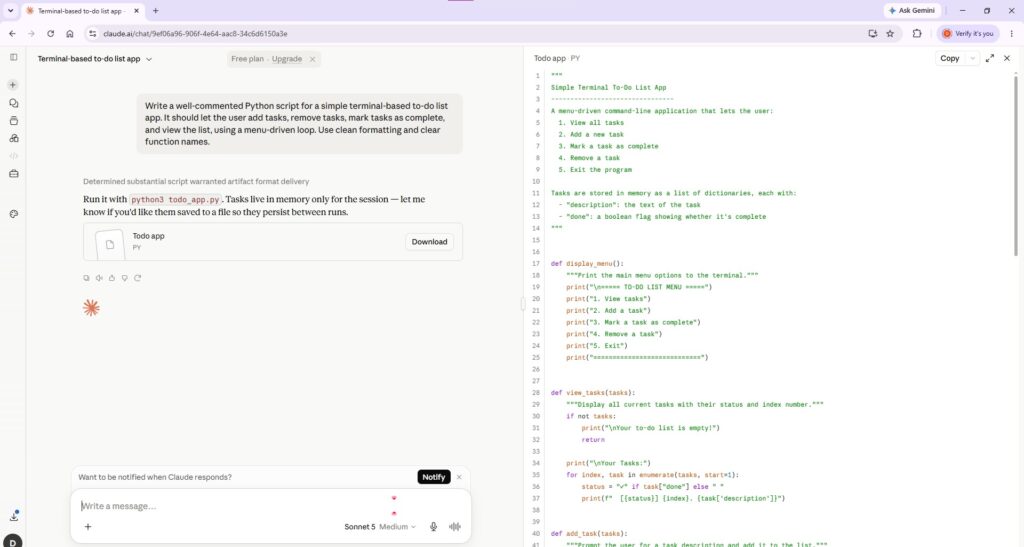Open the Todo app file card
This screenshot has height=547, width=1024.
tap(273, 242)
